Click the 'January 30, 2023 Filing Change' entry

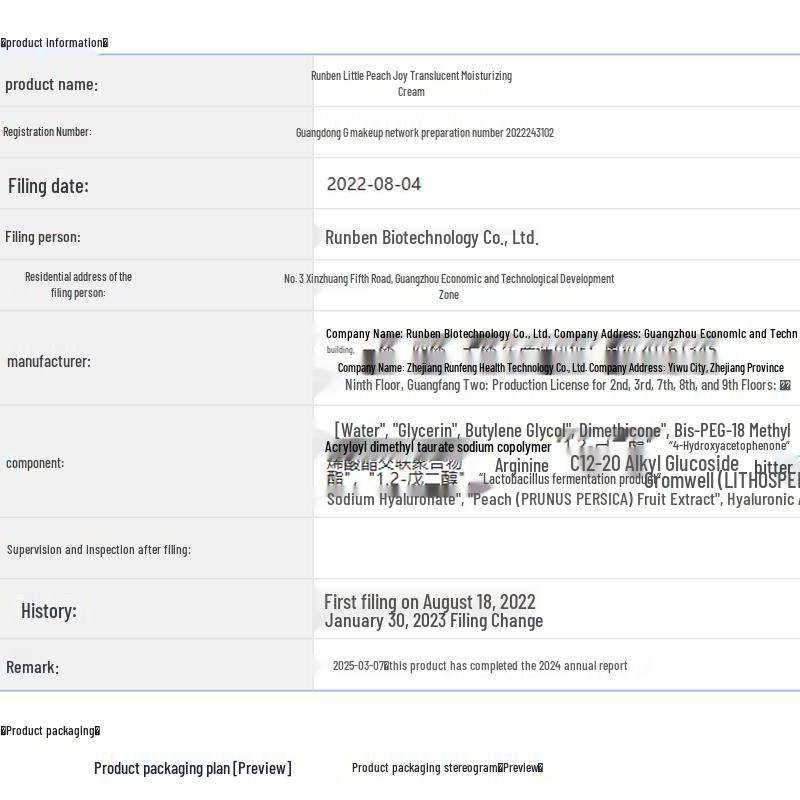tap(434, 621)
